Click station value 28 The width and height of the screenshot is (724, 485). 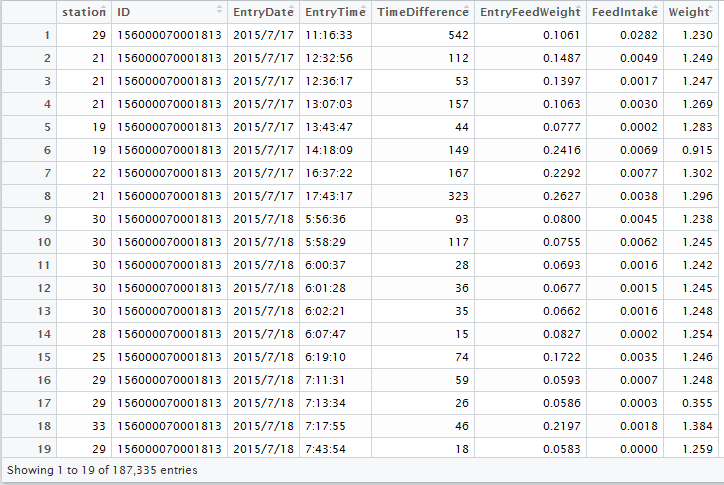pos(99,334)
